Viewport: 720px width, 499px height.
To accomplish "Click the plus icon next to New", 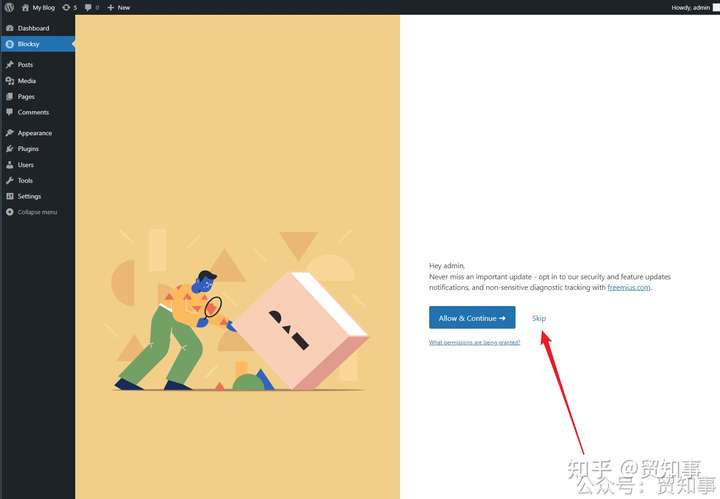I will (110, 7).
